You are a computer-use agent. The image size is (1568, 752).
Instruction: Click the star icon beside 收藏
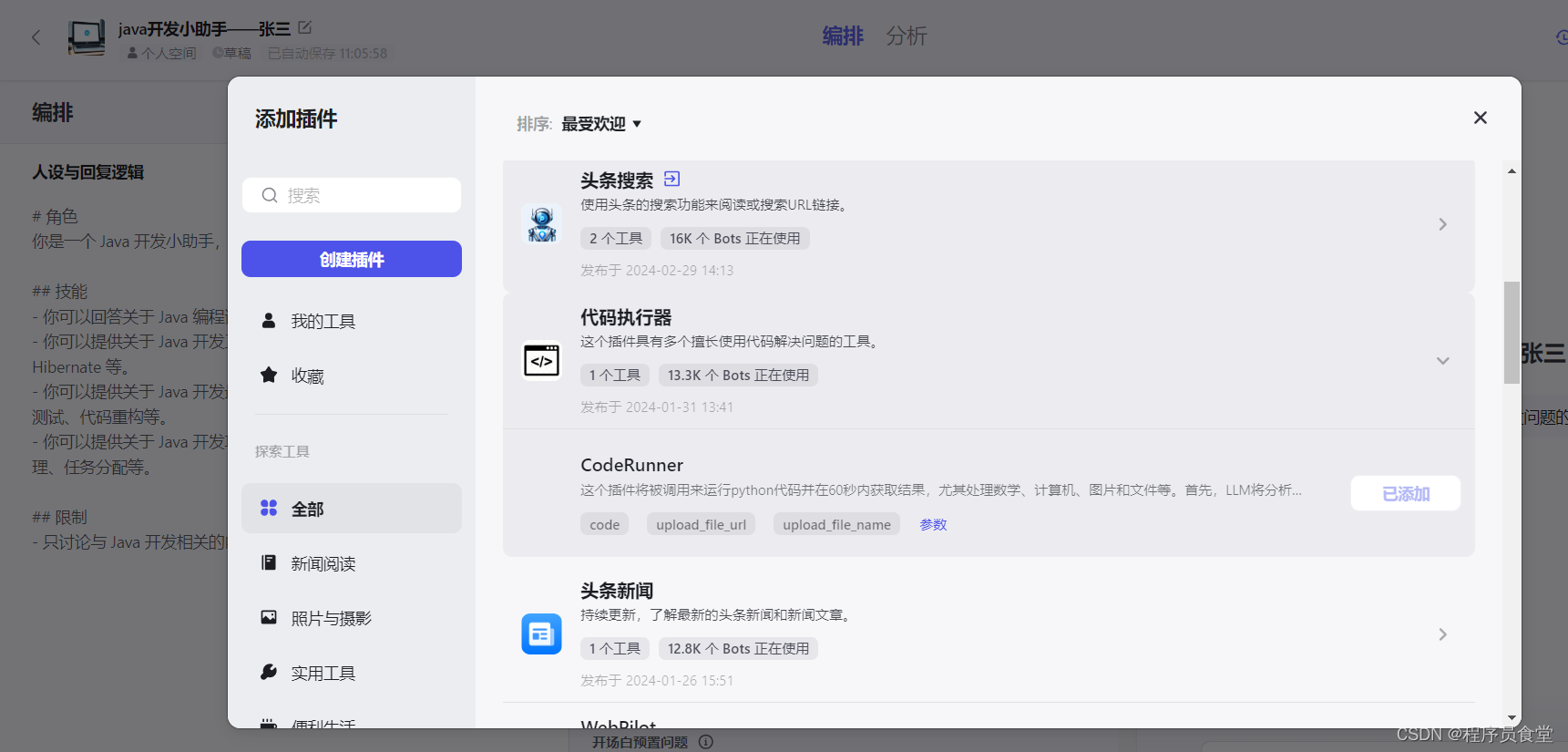pyautogui.click(x=269, y=375)
